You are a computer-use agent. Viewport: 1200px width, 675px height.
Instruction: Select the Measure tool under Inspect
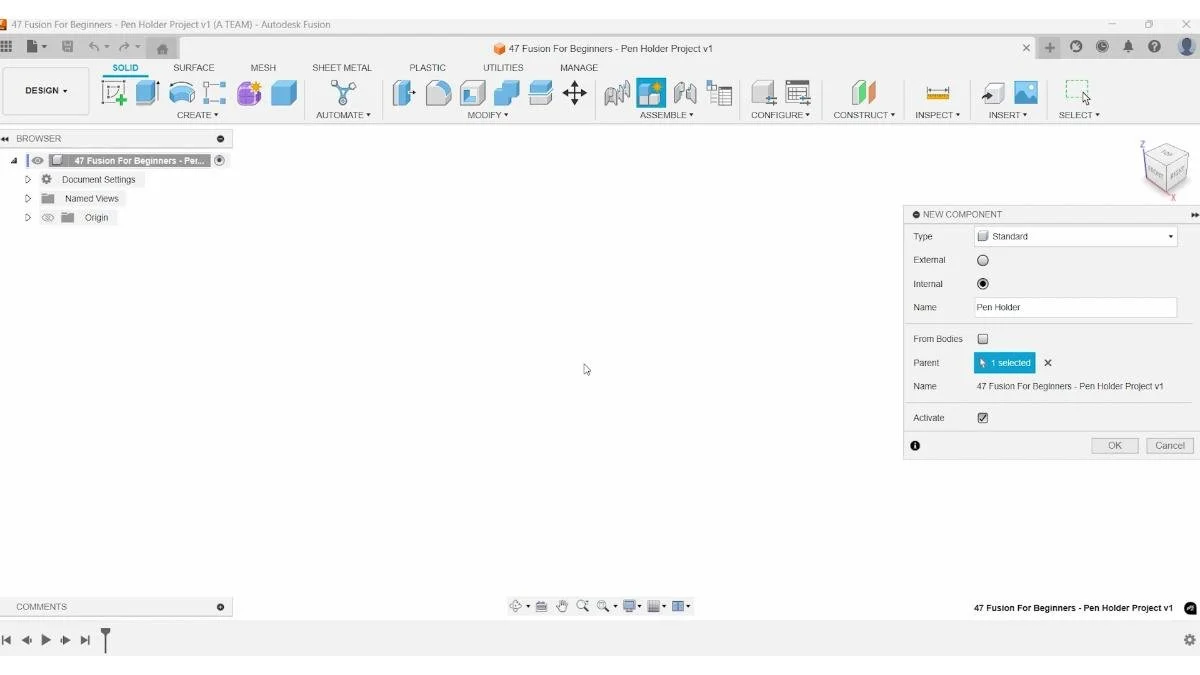938,92
